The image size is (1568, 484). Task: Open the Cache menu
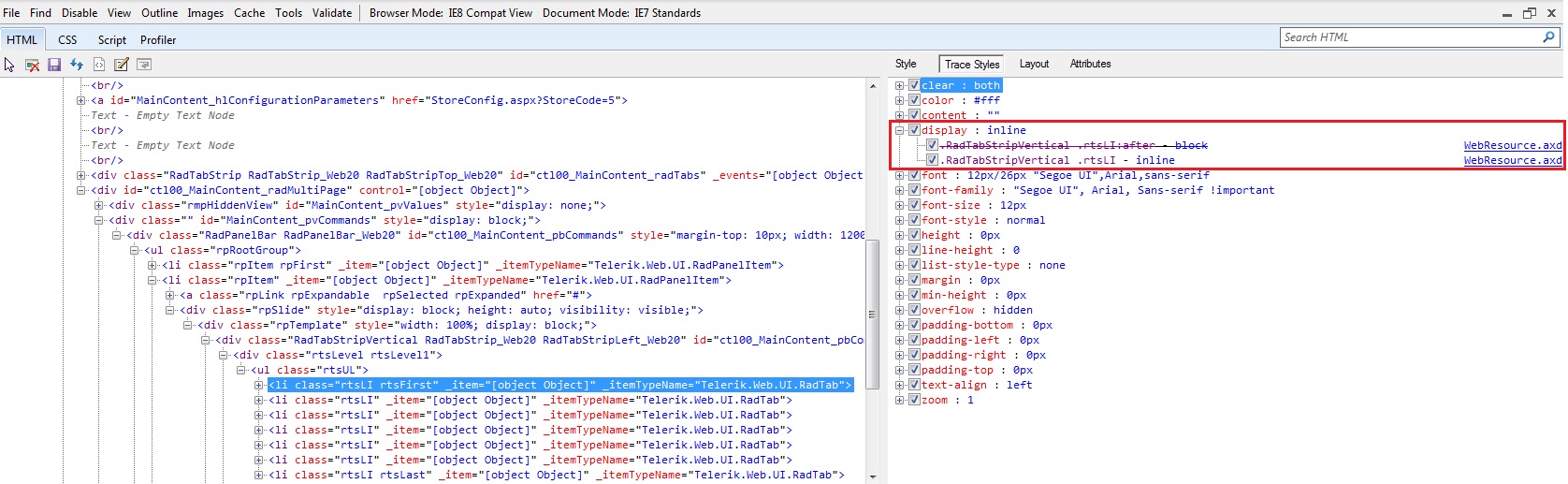pos(249,13)
